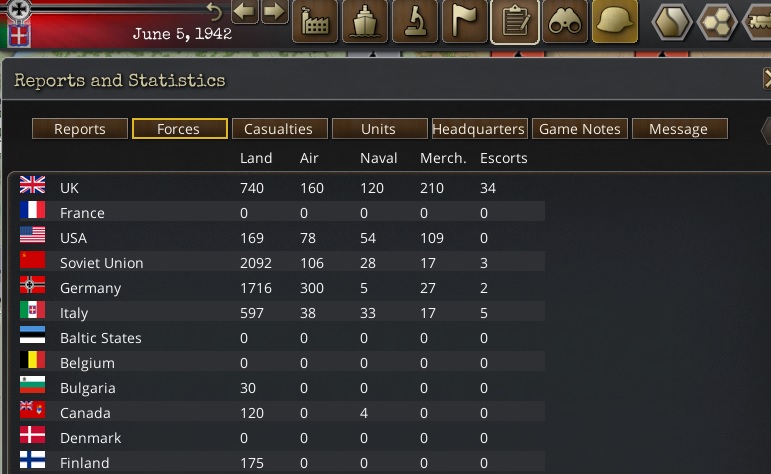Click the single hexagon map icon
This screenshot has height=474, width=771.
[x=672, y=21]
